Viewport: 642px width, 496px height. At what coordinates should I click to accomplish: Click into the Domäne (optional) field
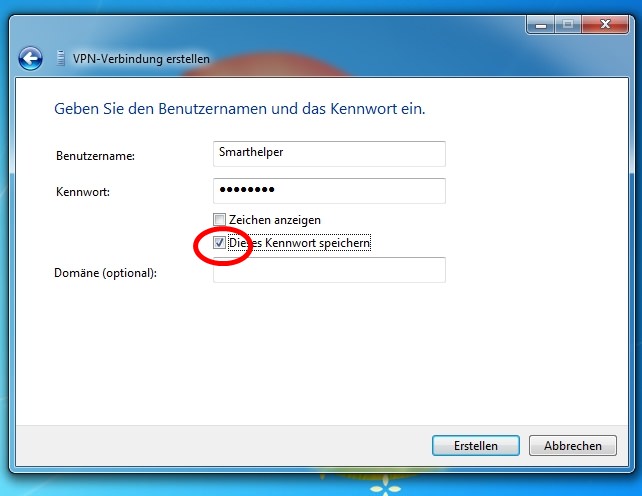[x=329, y=270]
